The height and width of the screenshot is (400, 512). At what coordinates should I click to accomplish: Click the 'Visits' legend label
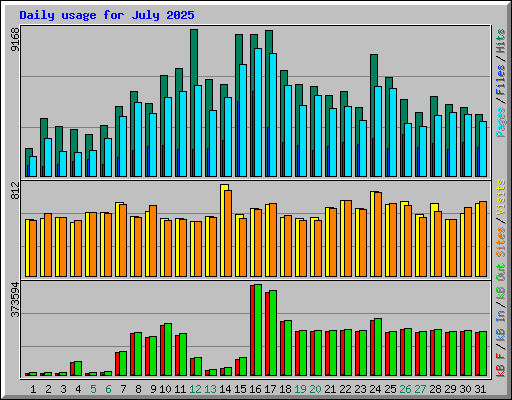point(501,197)
